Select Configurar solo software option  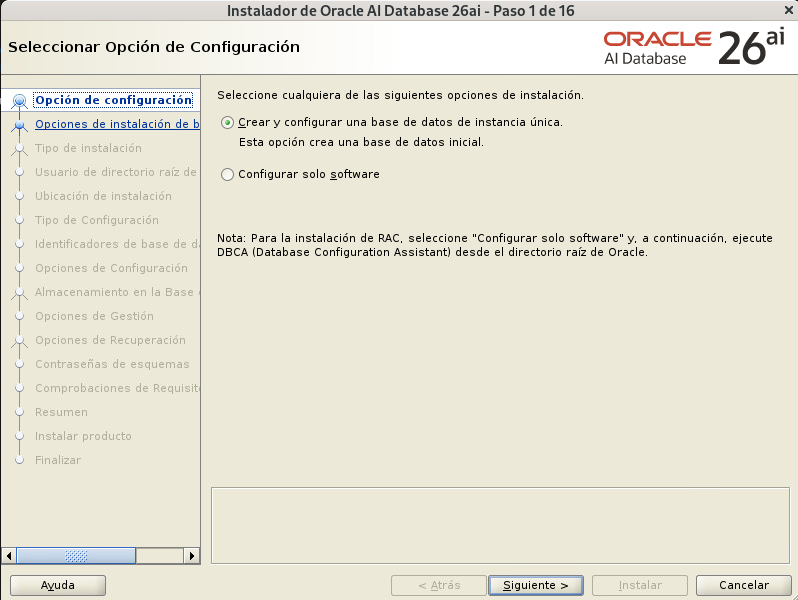tap(228, 174)
